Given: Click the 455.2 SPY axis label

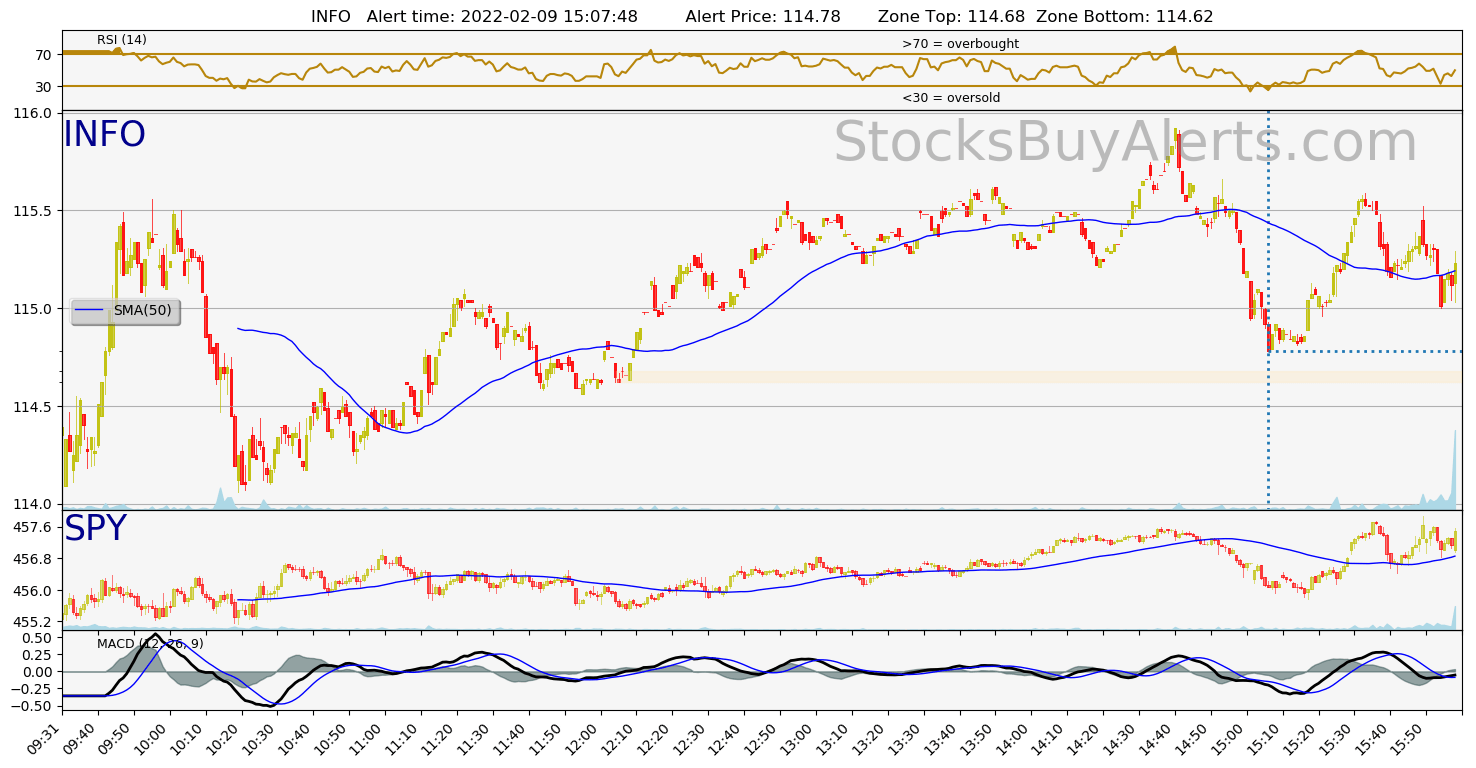Looking at the screenshot, I should [x=34, y=621].
